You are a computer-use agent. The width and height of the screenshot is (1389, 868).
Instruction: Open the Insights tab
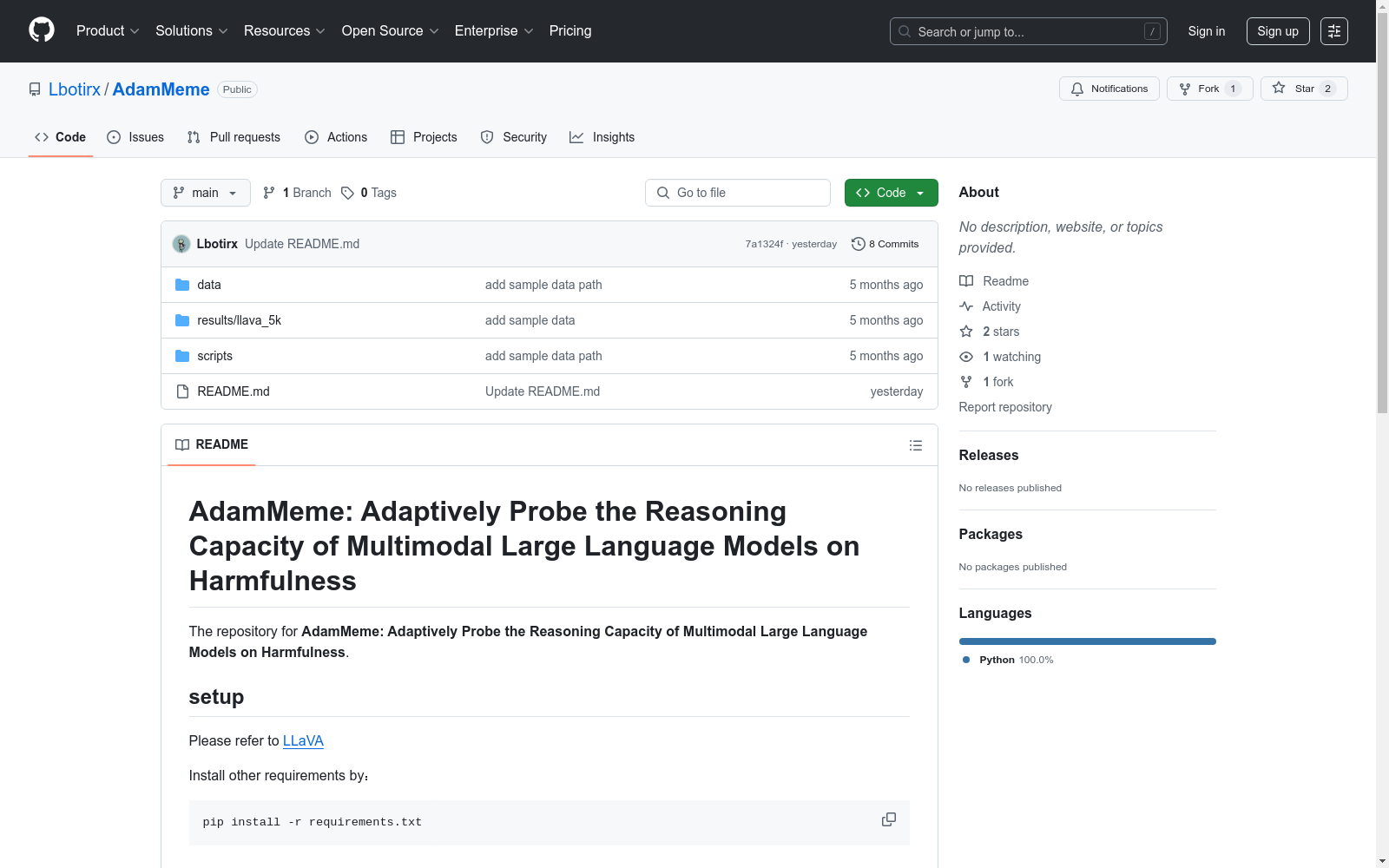(602, 137)
